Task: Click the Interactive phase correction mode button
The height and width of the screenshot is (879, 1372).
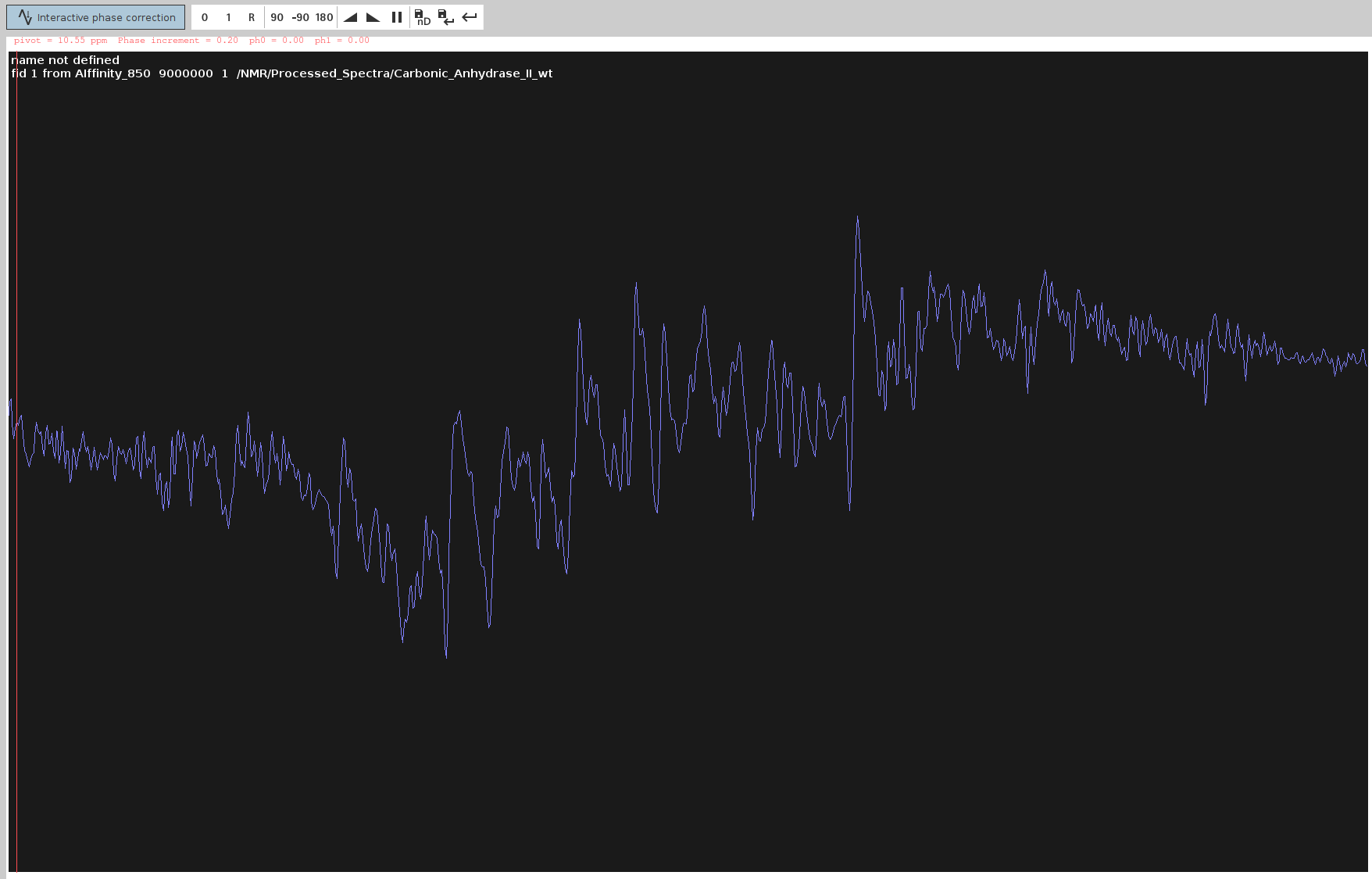Action: (x=96, y=17)
